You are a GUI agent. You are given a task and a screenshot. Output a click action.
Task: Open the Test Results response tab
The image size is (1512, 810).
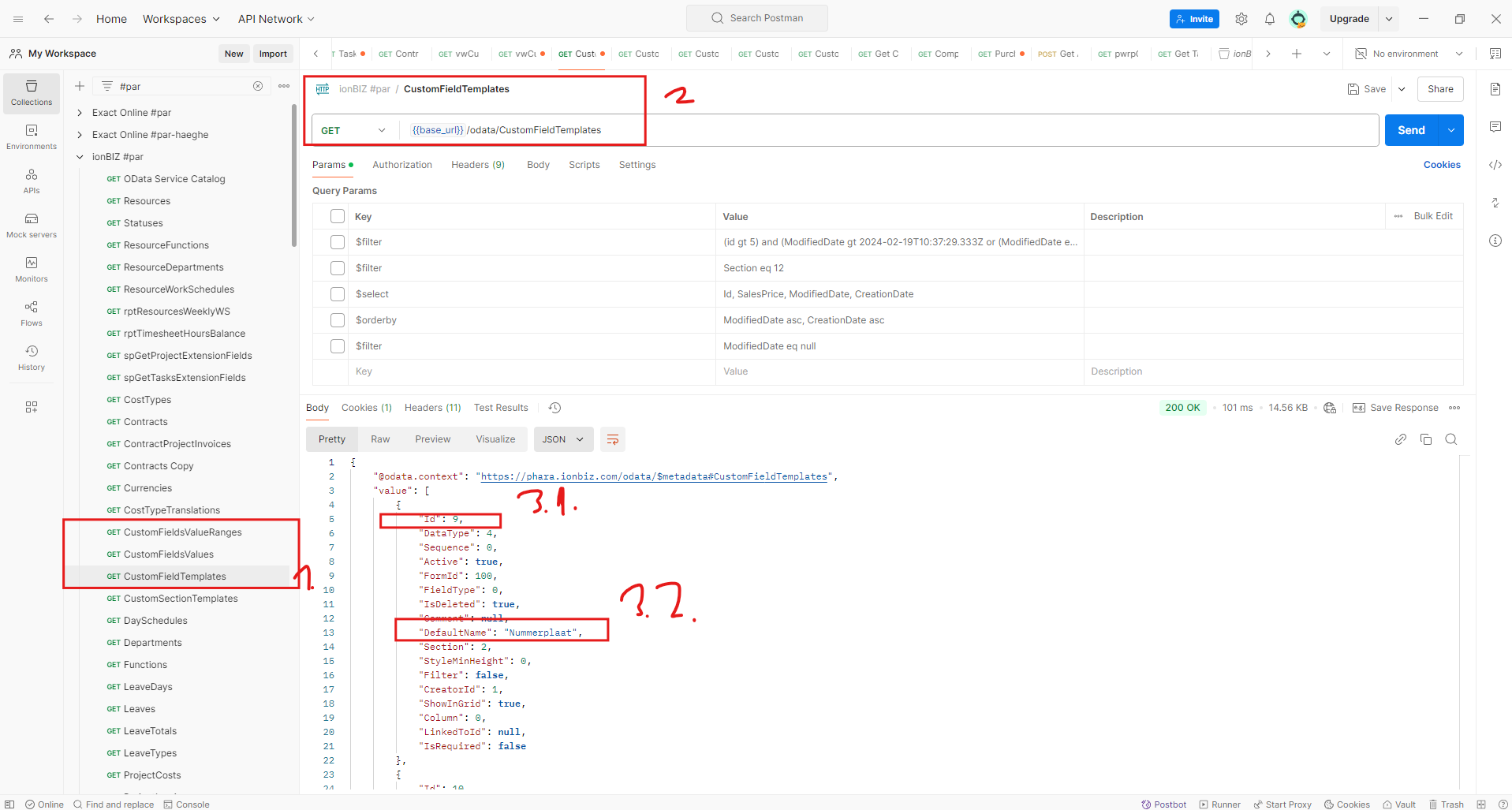click(501, 408)
